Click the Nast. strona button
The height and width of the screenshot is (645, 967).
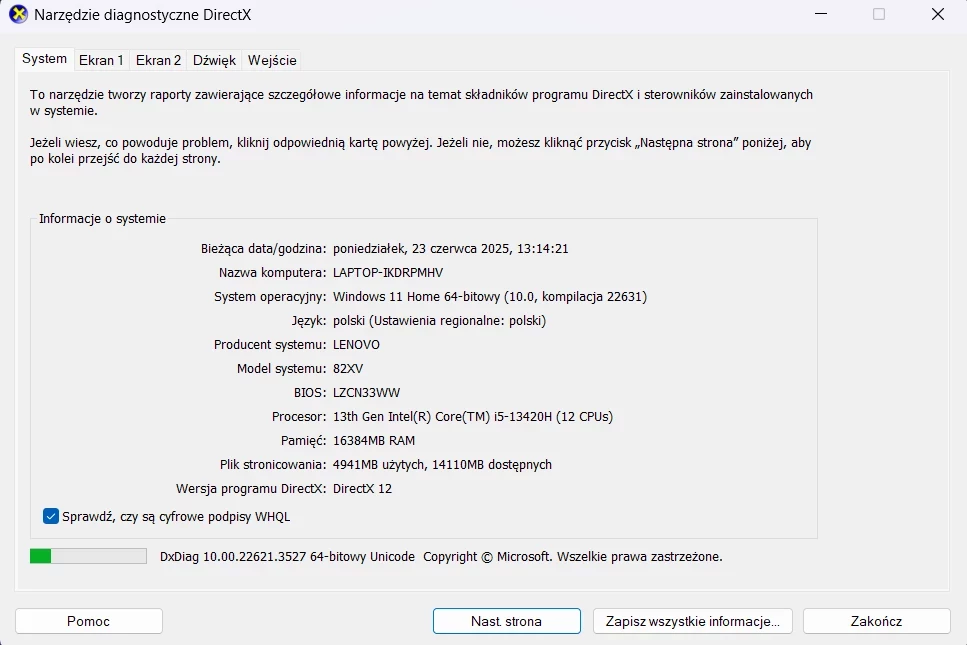pyautogui.click(x=506, y=621)
